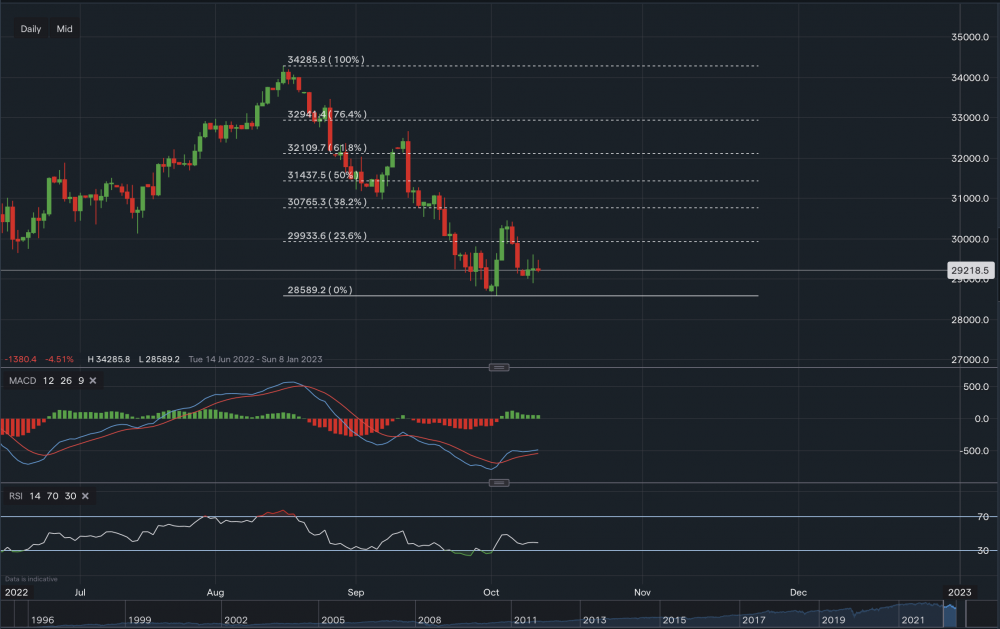
Task: Toggle the Daily timeframe button
Action: click(x=30, y=29)
